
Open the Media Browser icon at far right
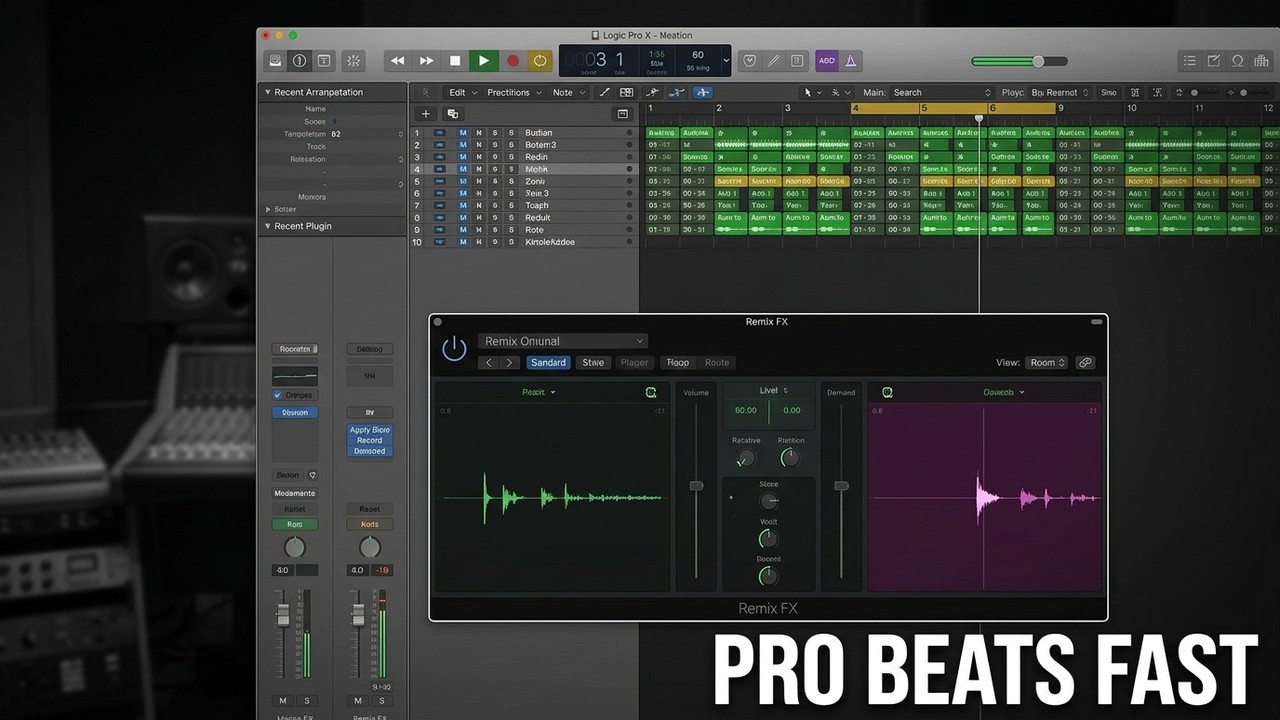pyautogui.click(x=1262, y=61)
